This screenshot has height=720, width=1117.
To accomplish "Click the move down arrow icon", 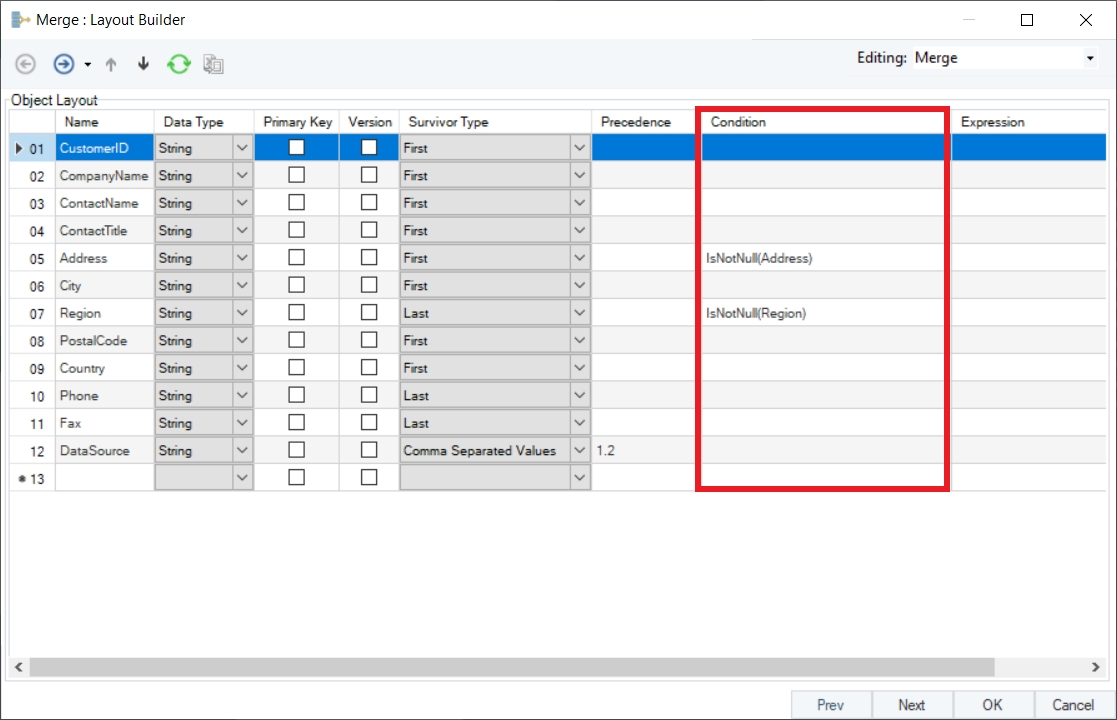I will pos(143,64).
